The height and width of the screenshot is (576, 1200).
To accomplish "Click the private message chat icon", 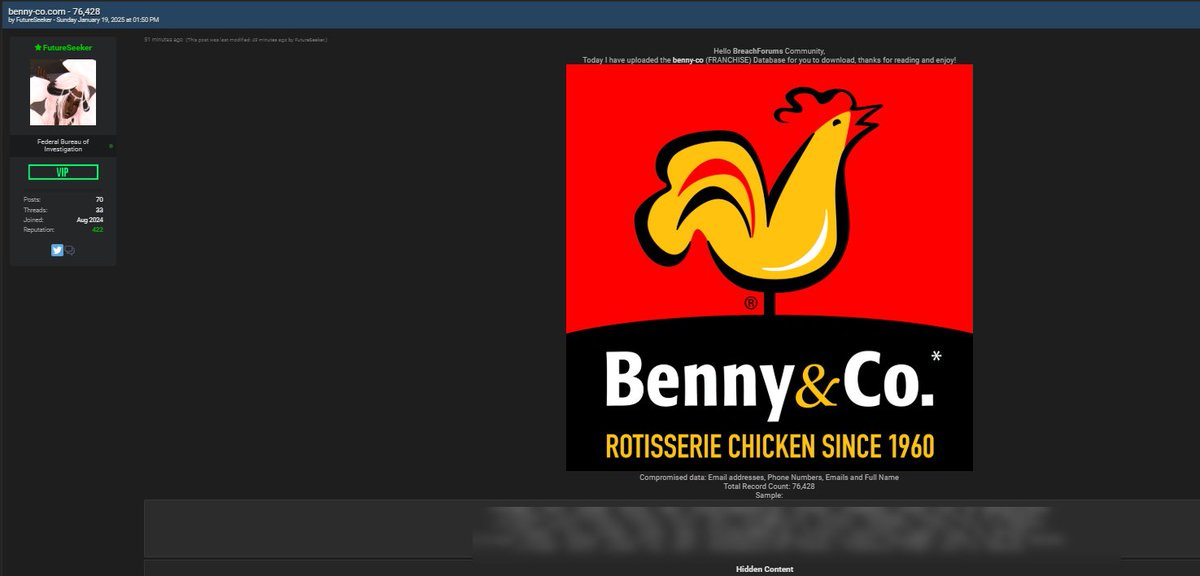I will 70,250.
